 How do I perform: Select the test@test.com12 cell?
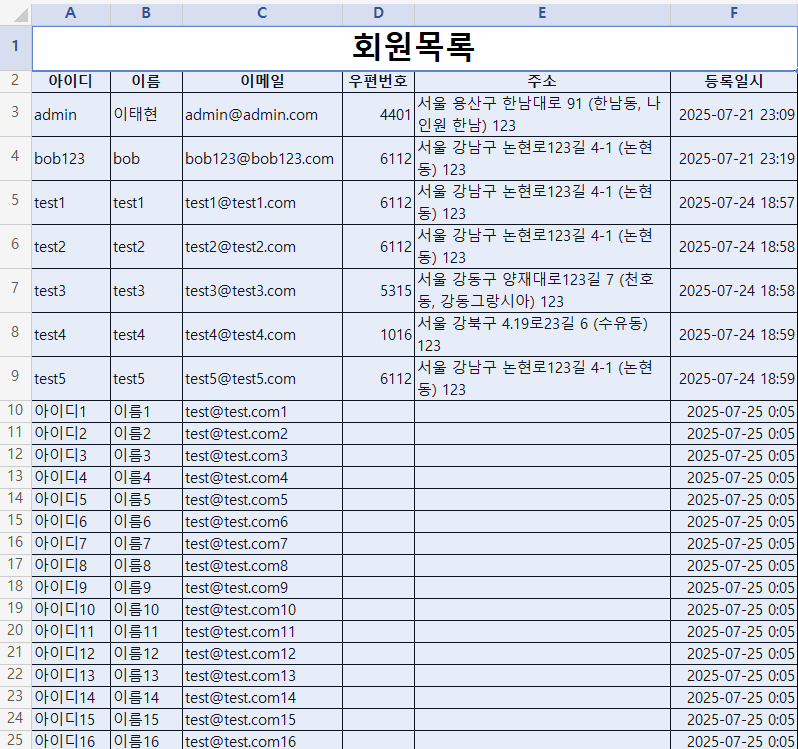click(x=262, y=653)
